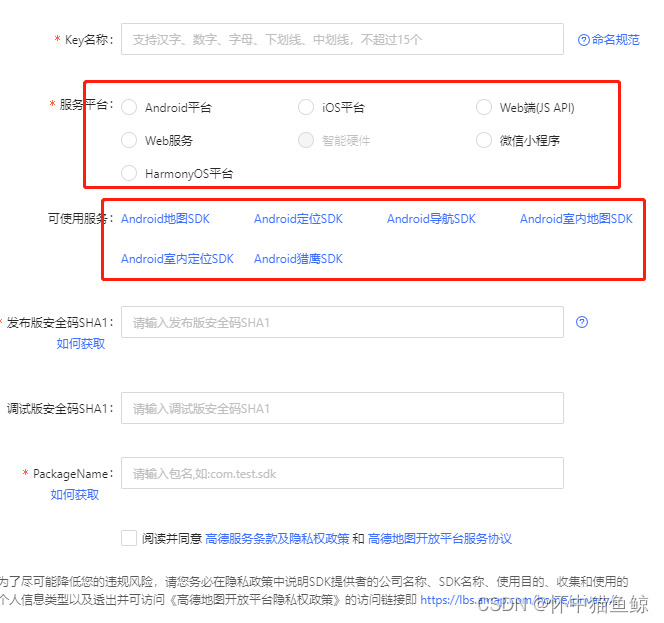Select the disabled 智能硬件 radio button

306,140
